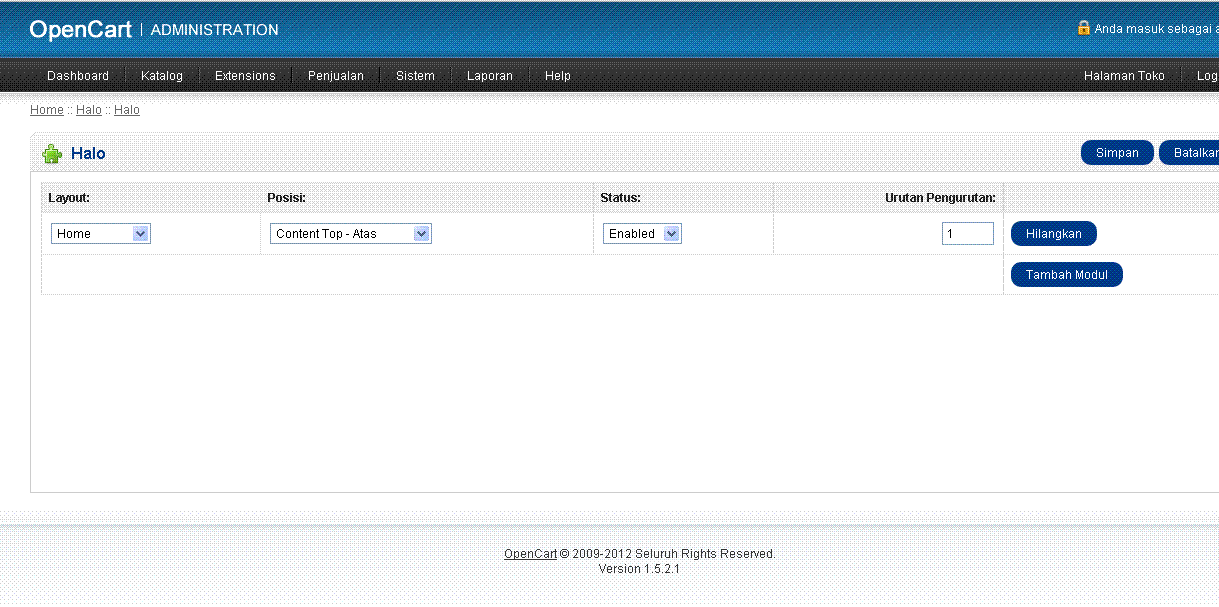Click the last Halo breadcrumb link
Screen dimensions: 1219x607
tap(127, 110)
